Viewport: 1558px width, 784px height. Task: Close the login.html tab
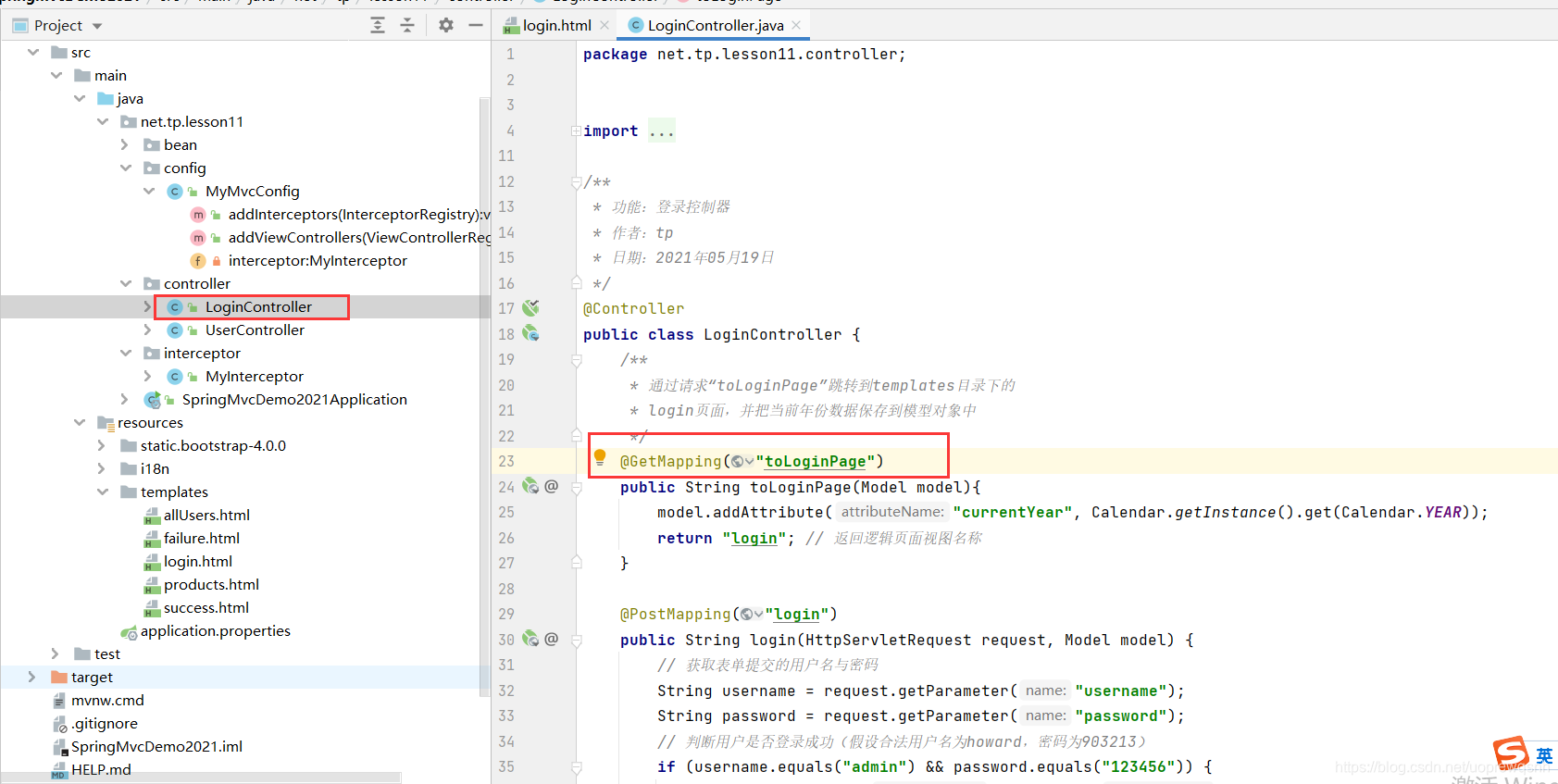[x=605, y=26]
